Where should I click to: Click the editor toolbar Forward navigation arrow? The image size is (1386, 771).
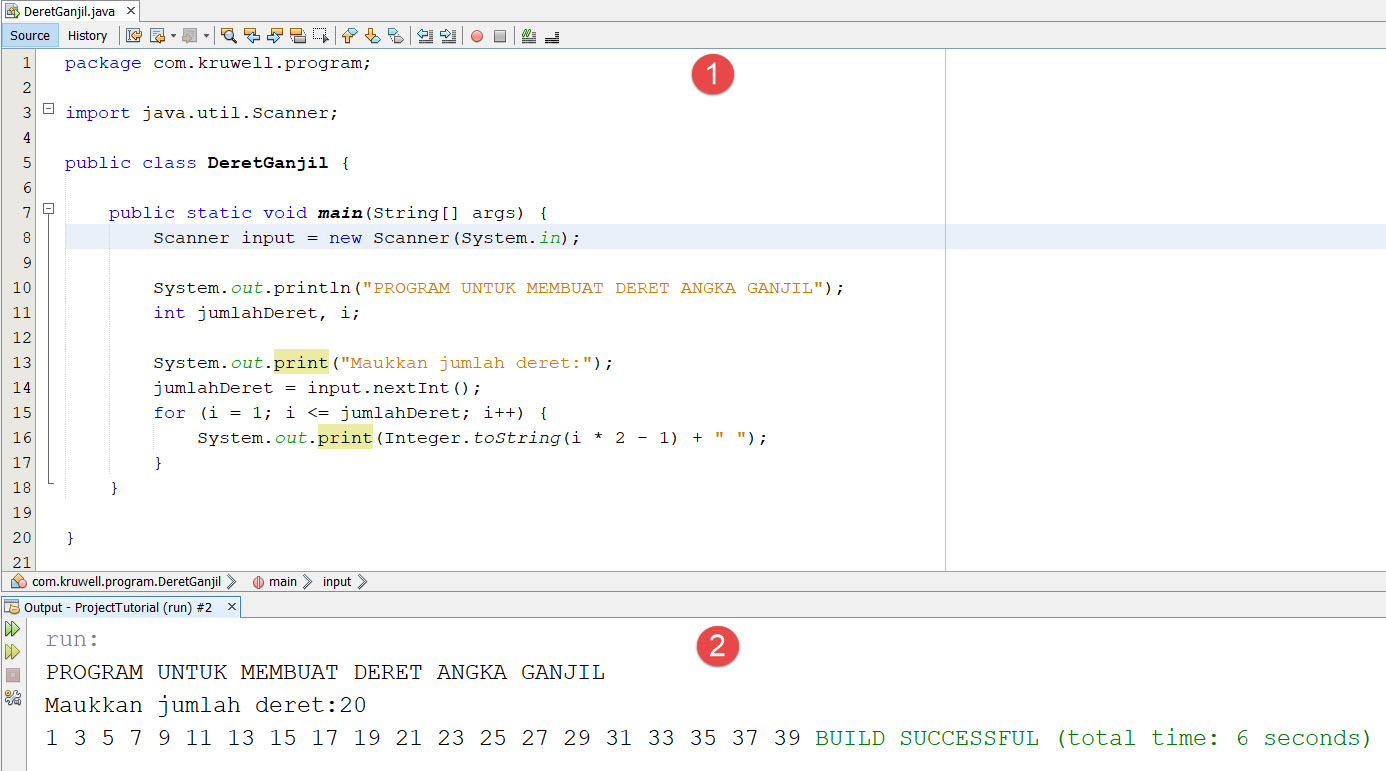tap(189, 36)
